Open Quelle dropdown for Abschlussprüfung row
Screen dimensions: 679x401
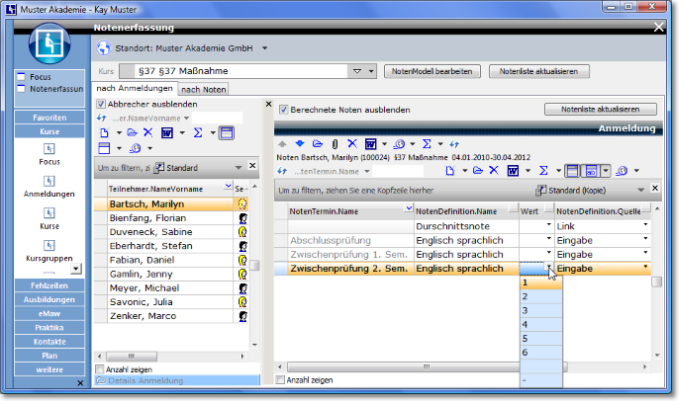click(x=646, y=239)
